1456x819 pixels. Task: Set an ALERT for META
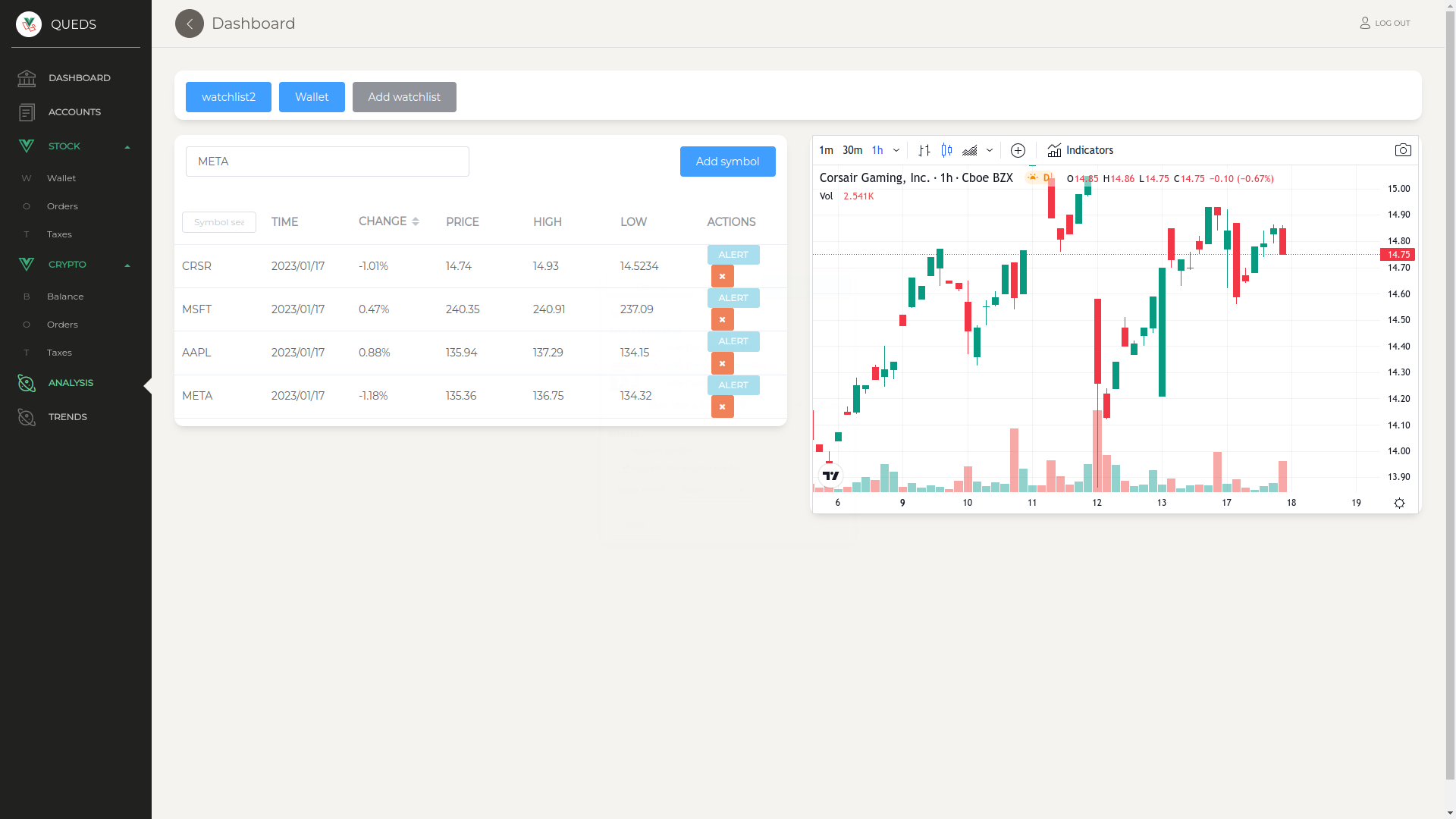733,385
